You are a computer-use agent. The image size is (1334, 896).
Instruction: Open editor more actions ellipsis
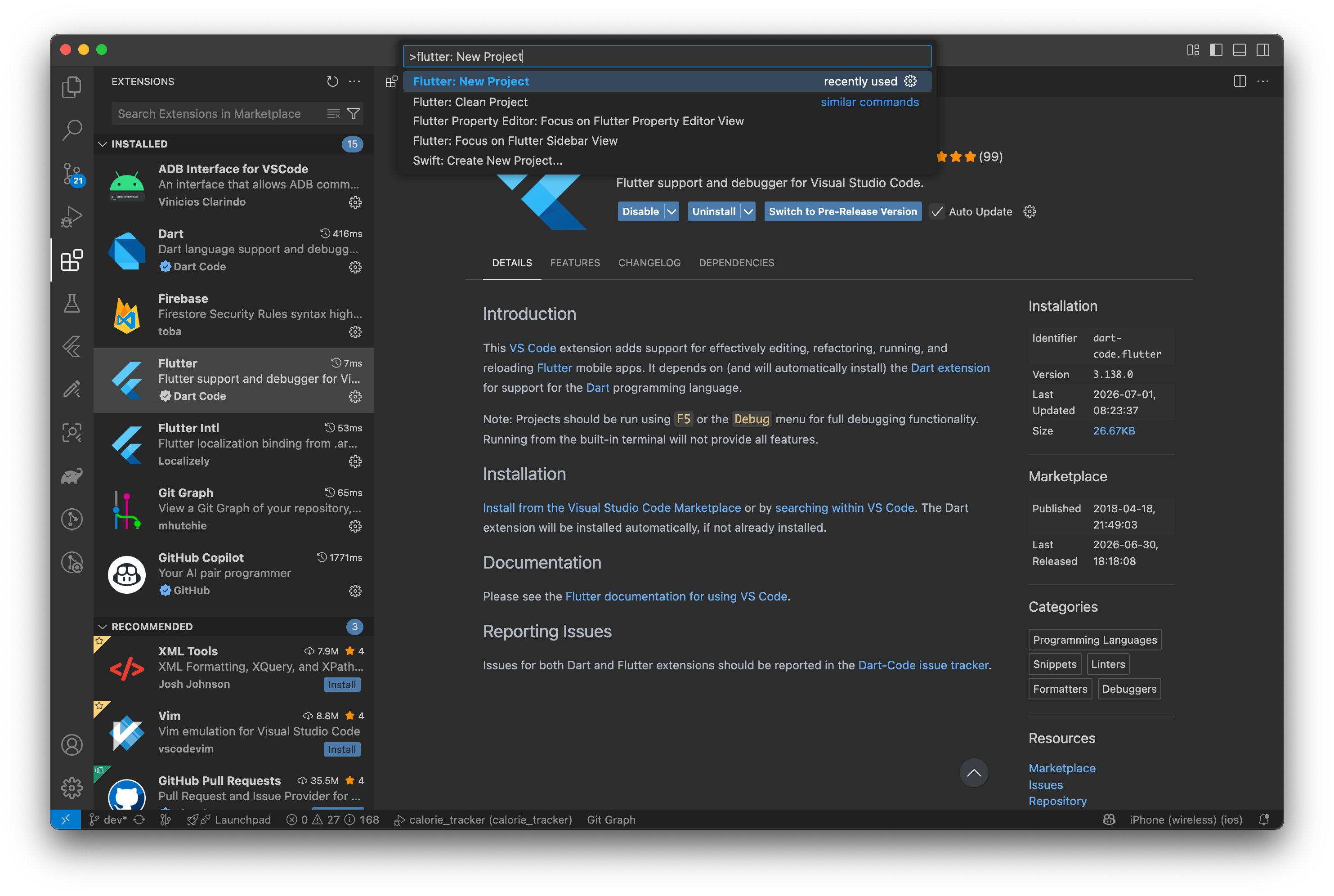(1263, 82)
